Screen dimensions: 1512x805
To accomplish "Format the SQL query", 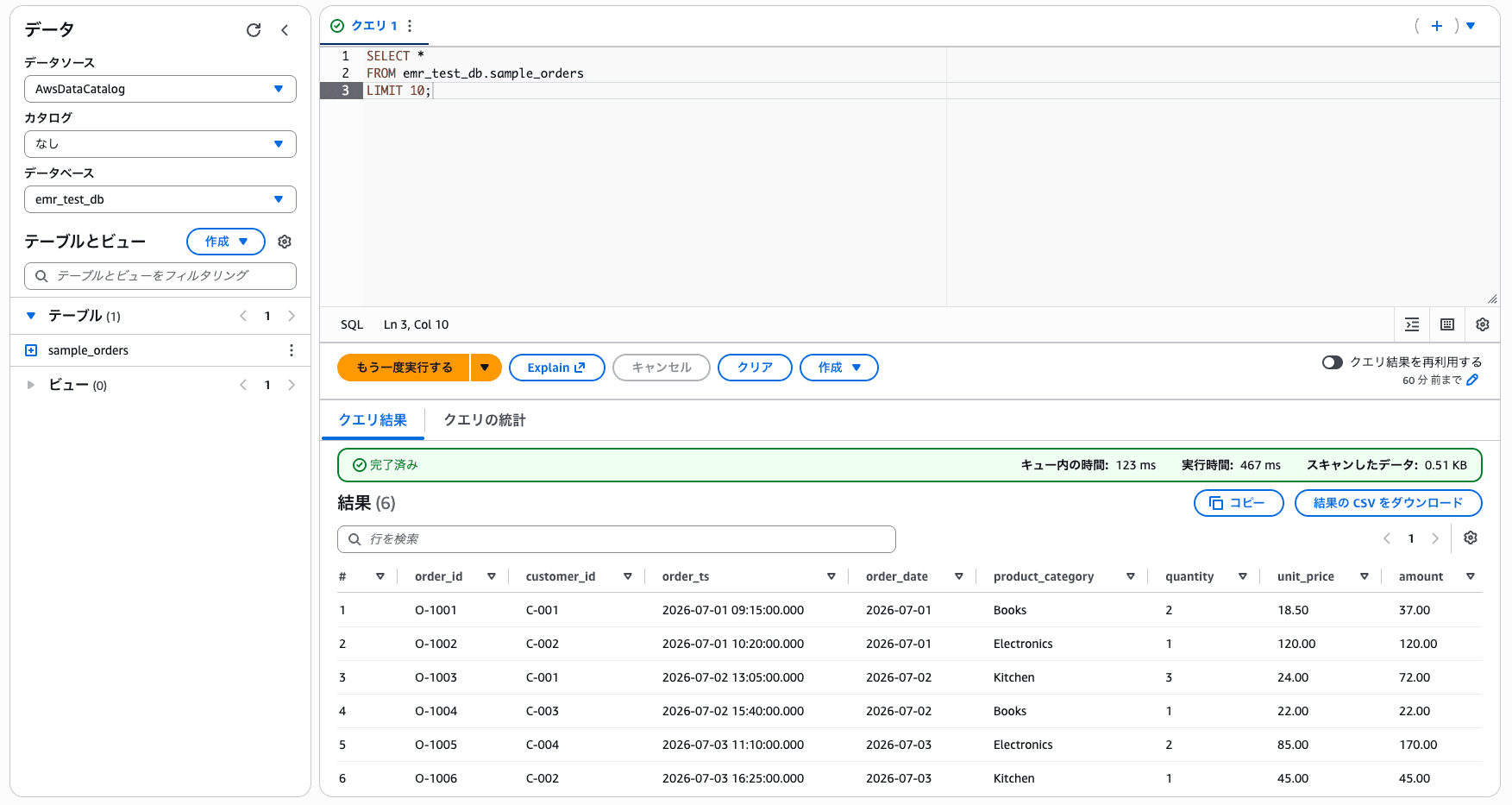I will pos(1412,324).
